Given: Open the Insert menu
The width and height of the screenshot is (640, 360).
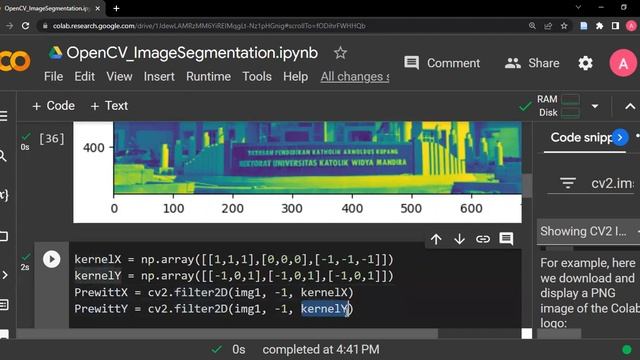Looking at the screenshot, I should tap(159, 77).
